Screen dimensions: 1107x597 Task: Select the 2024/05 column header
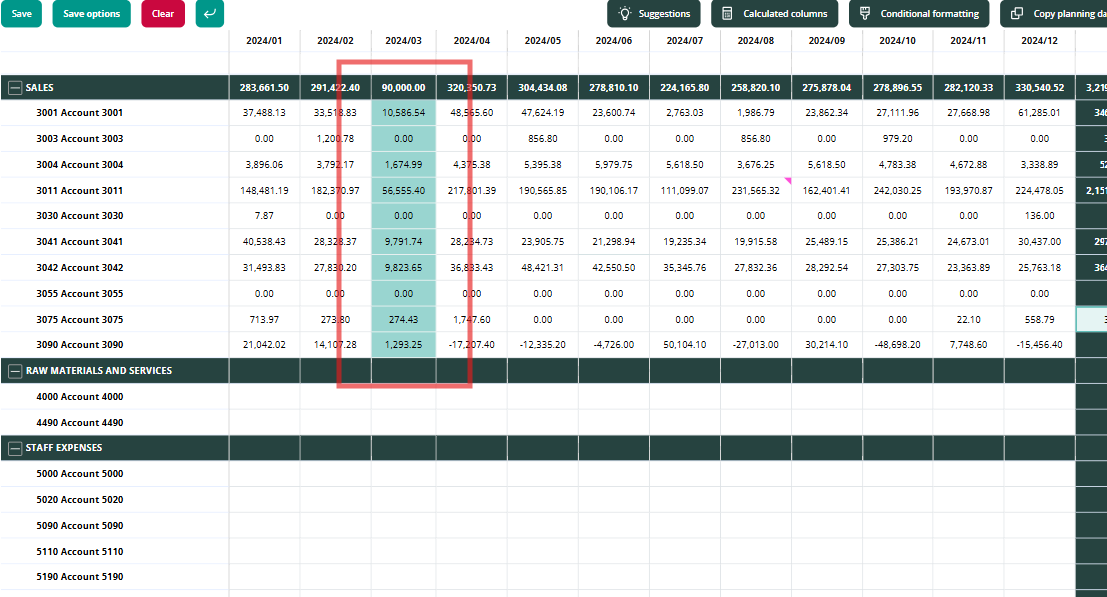(542, 41)
